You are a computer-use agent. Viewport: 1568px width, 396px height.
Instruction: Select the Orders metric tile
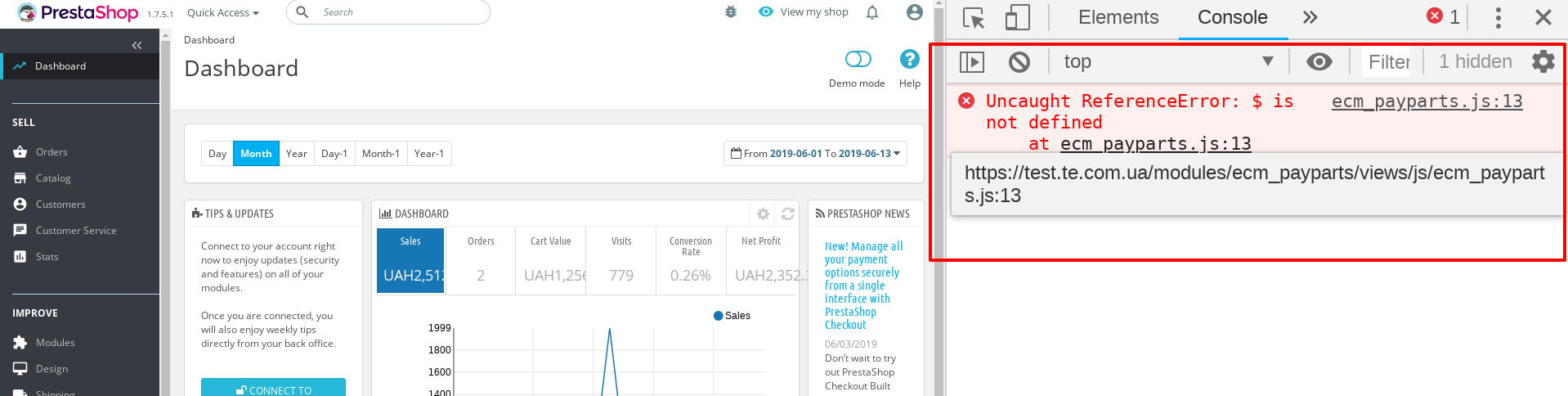[x=481, y=260]
